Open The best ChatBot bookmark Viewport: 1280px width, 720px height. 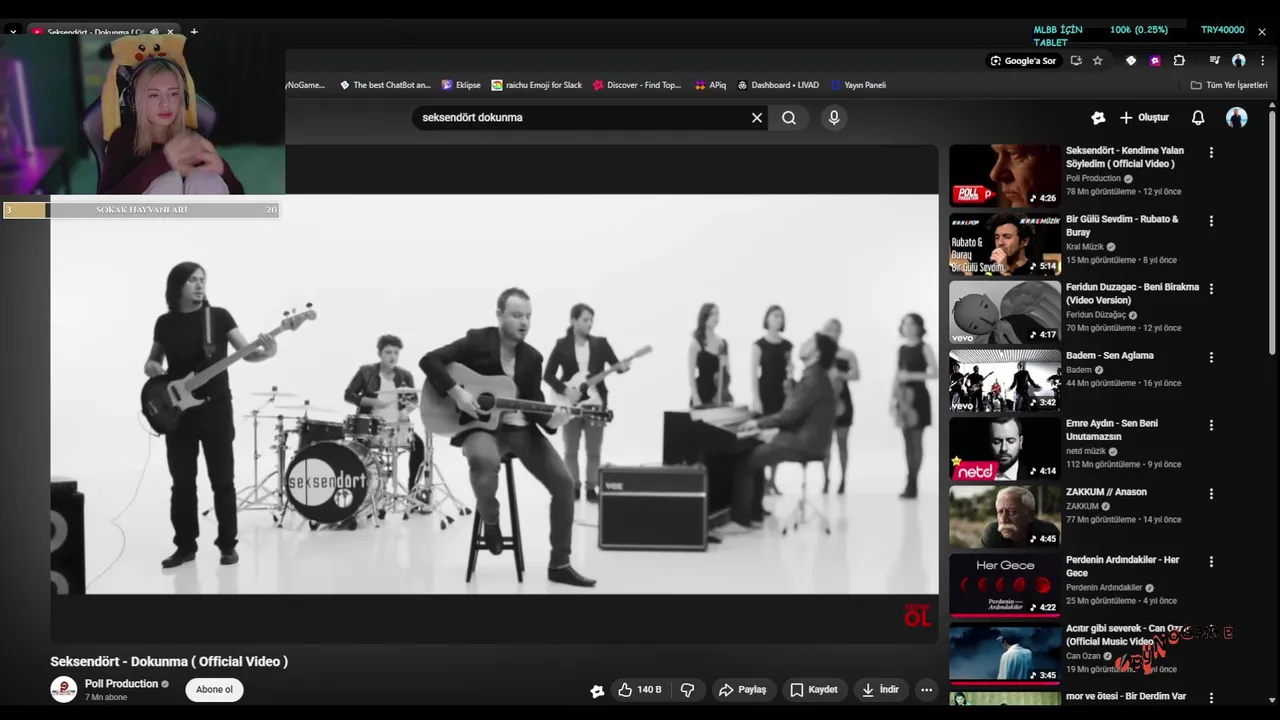click(385, 85)
